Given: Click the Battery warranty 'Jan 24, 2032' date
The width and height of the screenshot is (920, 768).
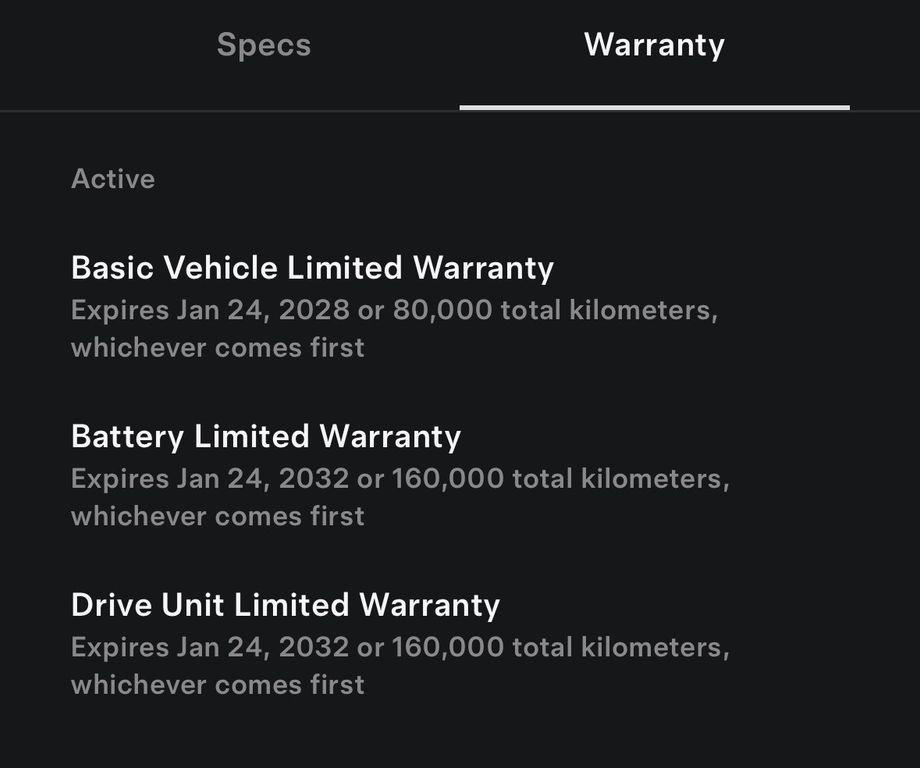Looking at the screenshot, I should tap(263, 479).
